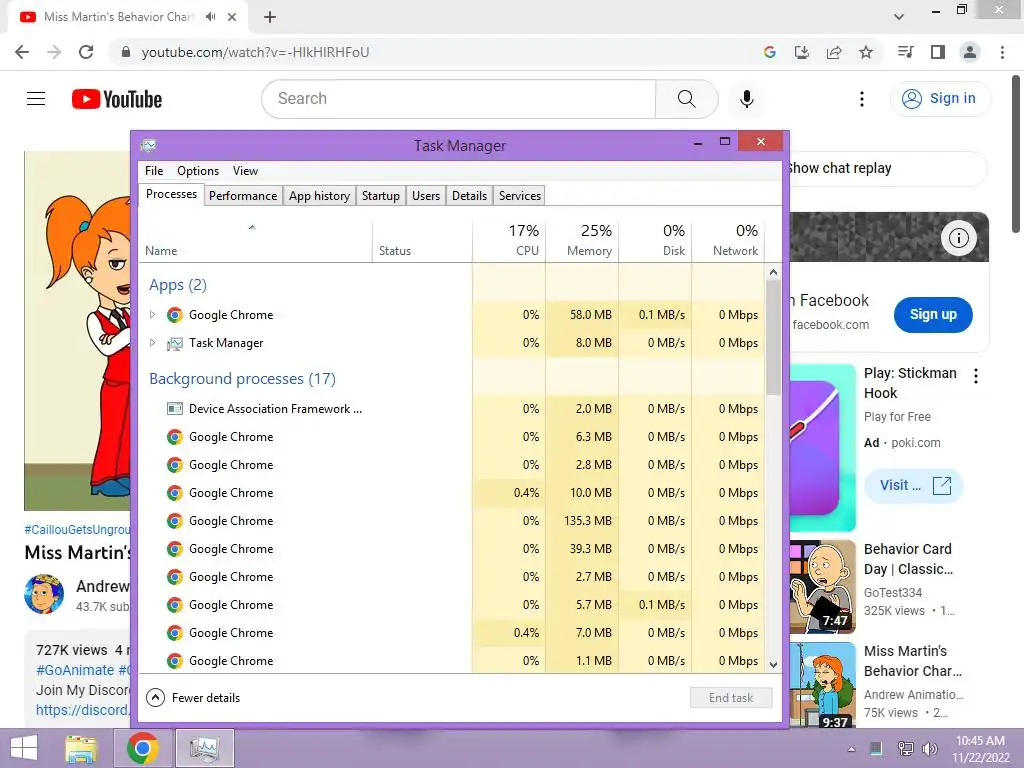Click the End task button
Image resolution: width=1024 pixels, height=768 pixels.
point(731,697)
